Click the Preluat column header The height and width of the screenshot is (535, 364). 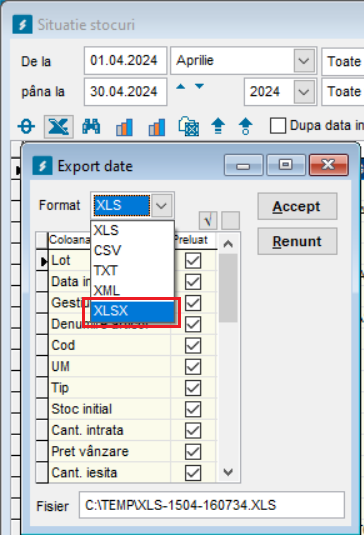click(194, 240)
